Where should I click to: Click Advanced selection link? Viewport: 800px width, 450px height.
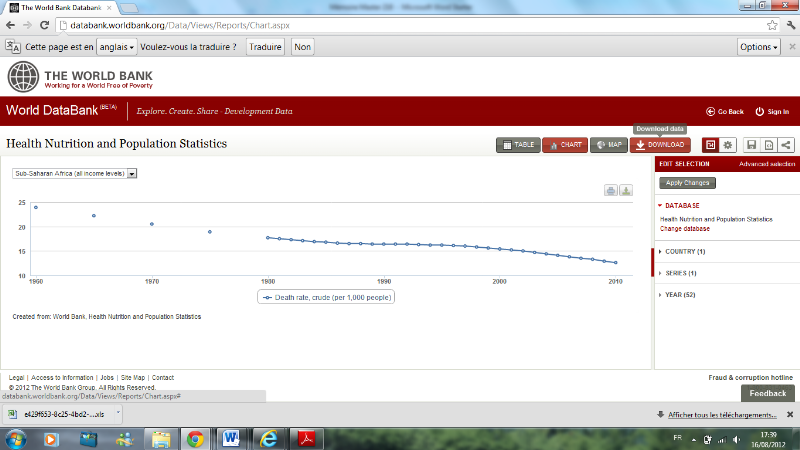tap(767, 164)
